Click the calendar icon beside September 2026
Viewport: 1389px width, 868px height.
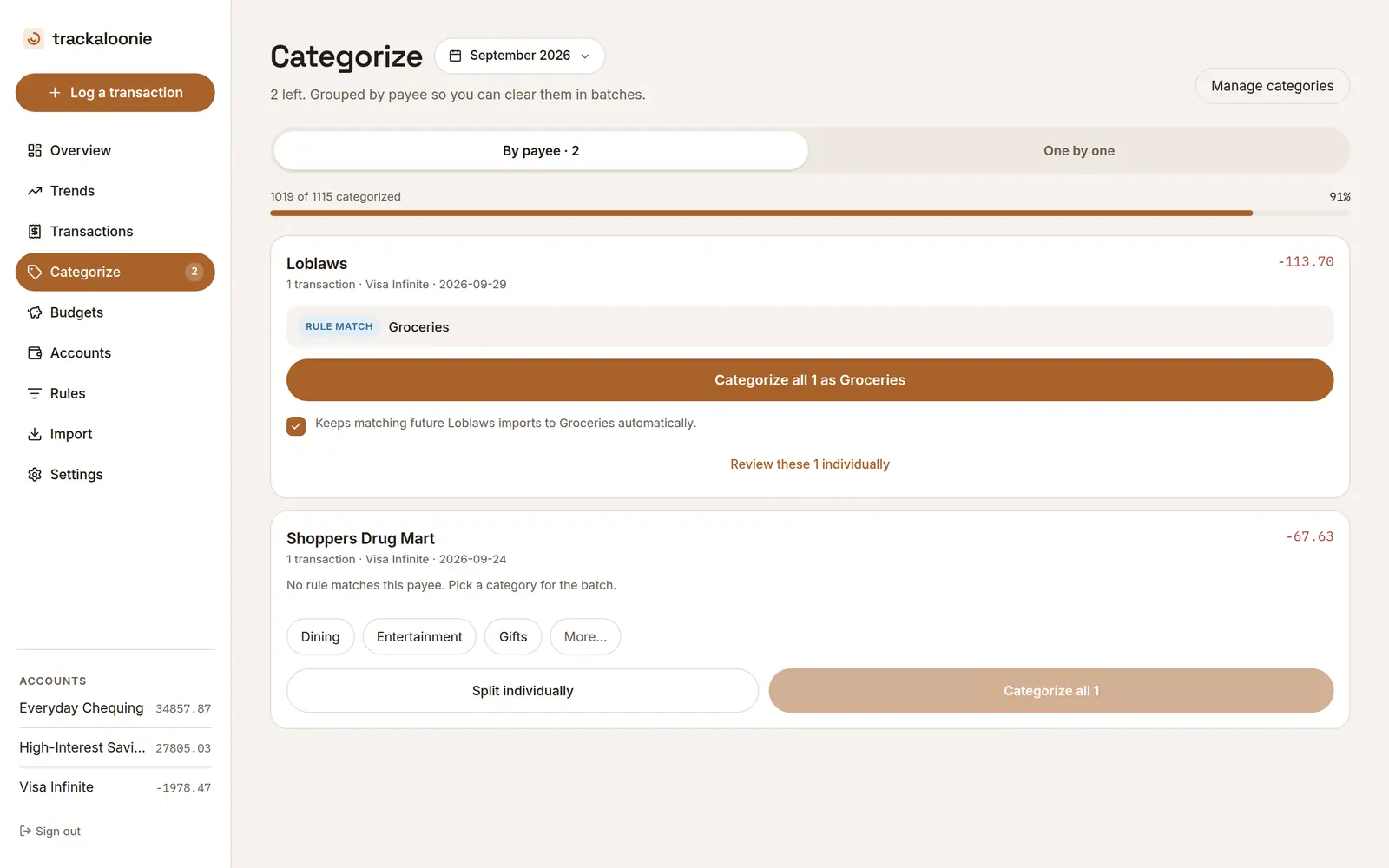[455, 56]
